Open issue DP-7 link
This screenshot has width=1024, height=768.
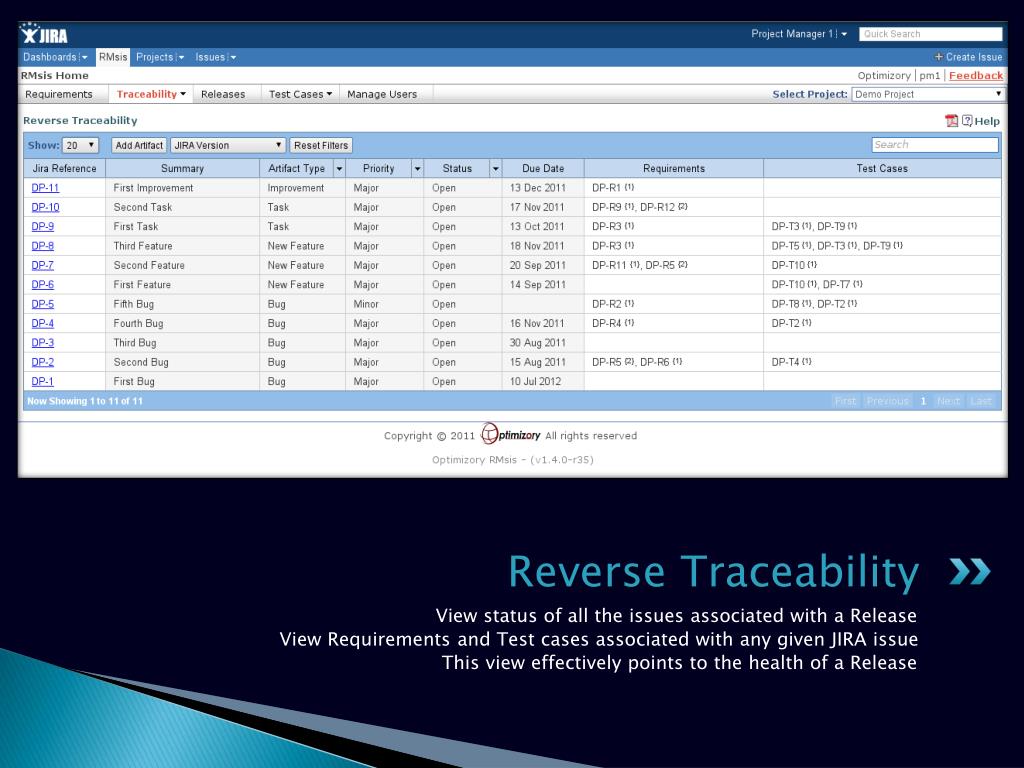(x=42, y=265)
